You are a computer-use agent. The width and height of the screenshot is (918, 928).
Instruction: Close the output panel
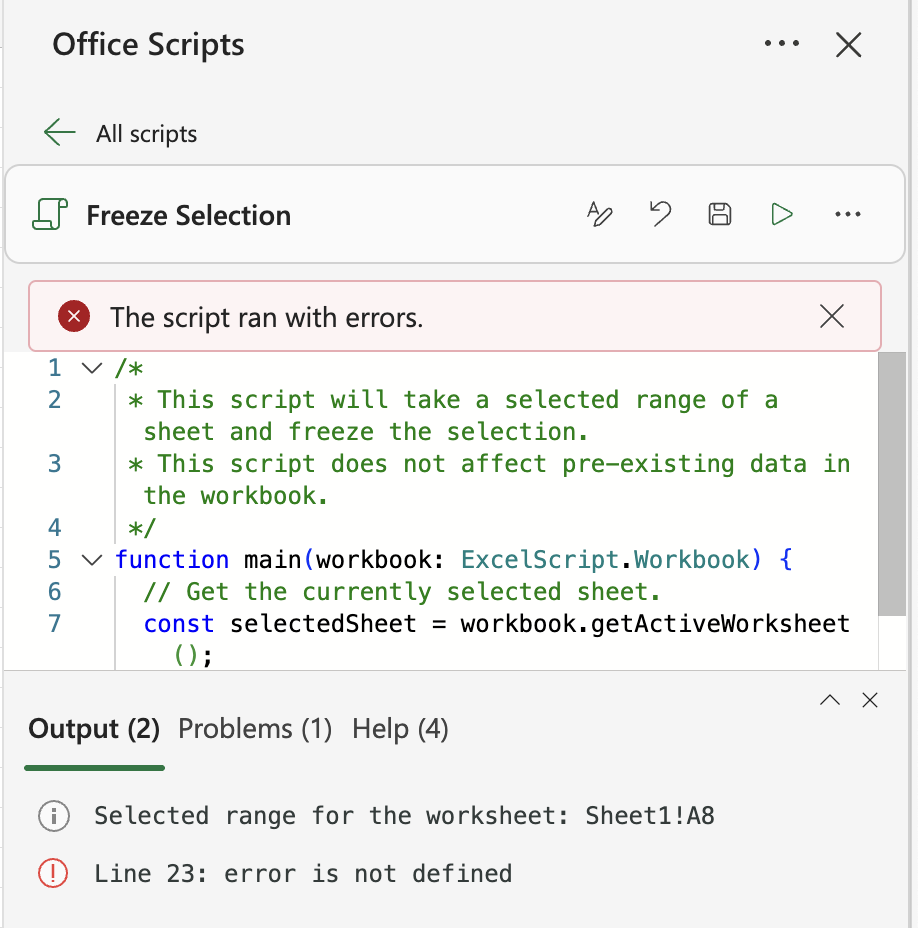(x=869, y=700)
